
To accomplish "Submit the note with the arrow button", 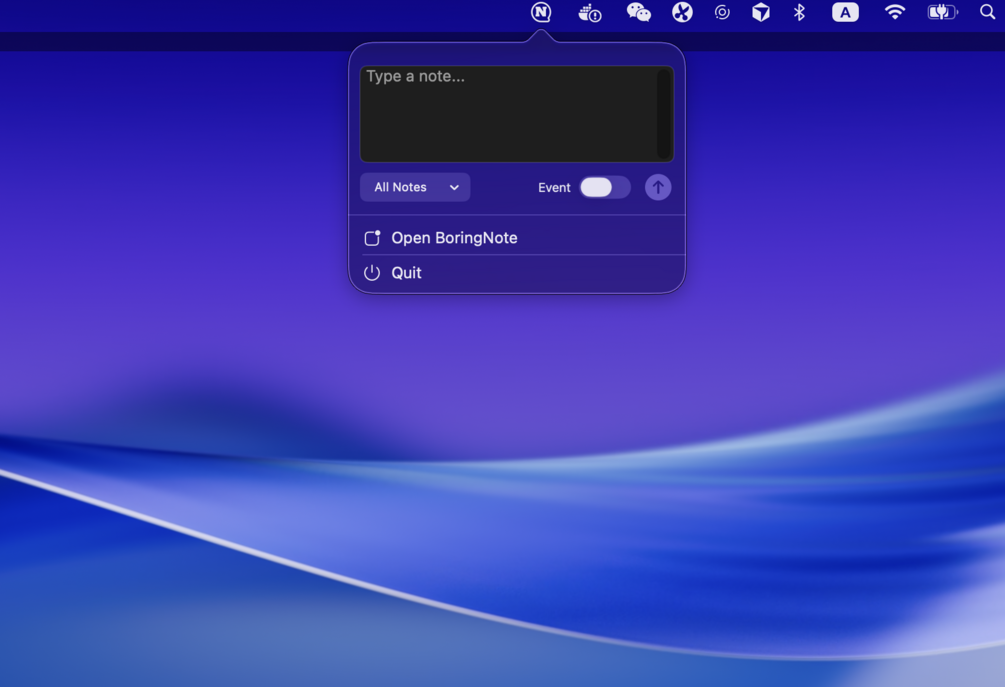I will point(658,187).
